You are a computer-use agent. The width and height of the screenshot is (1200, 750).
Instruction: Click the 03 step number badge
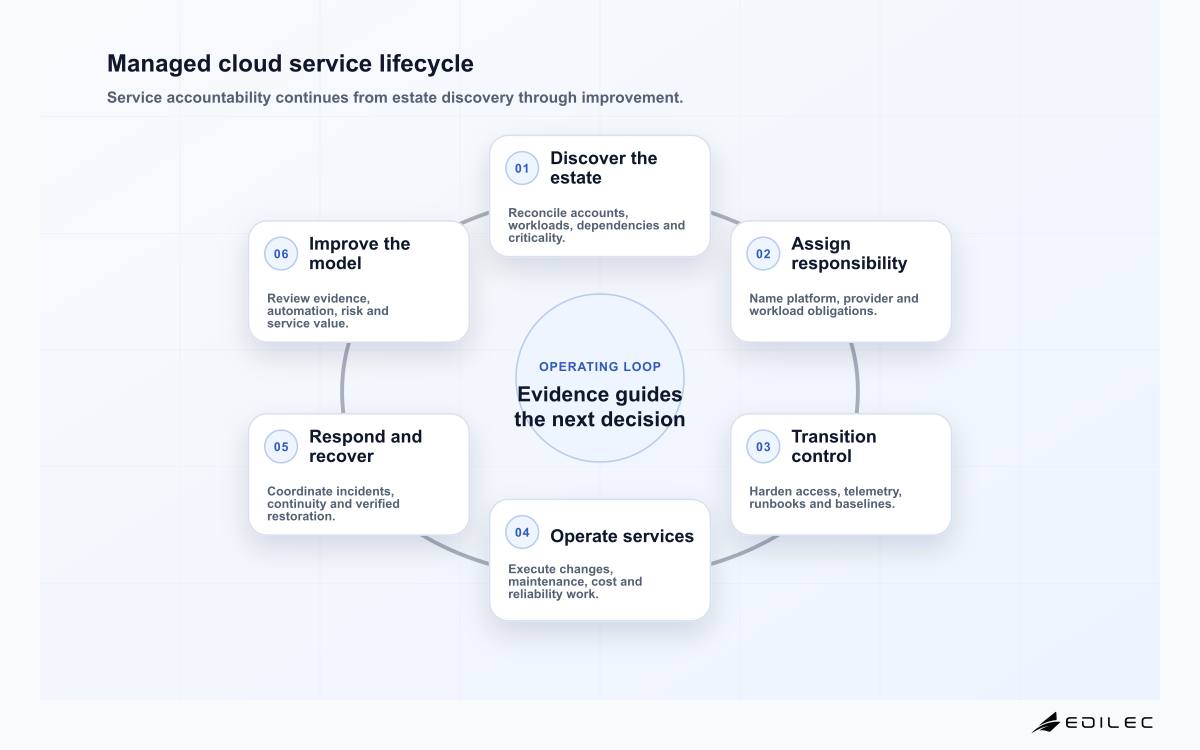[763, 447]
